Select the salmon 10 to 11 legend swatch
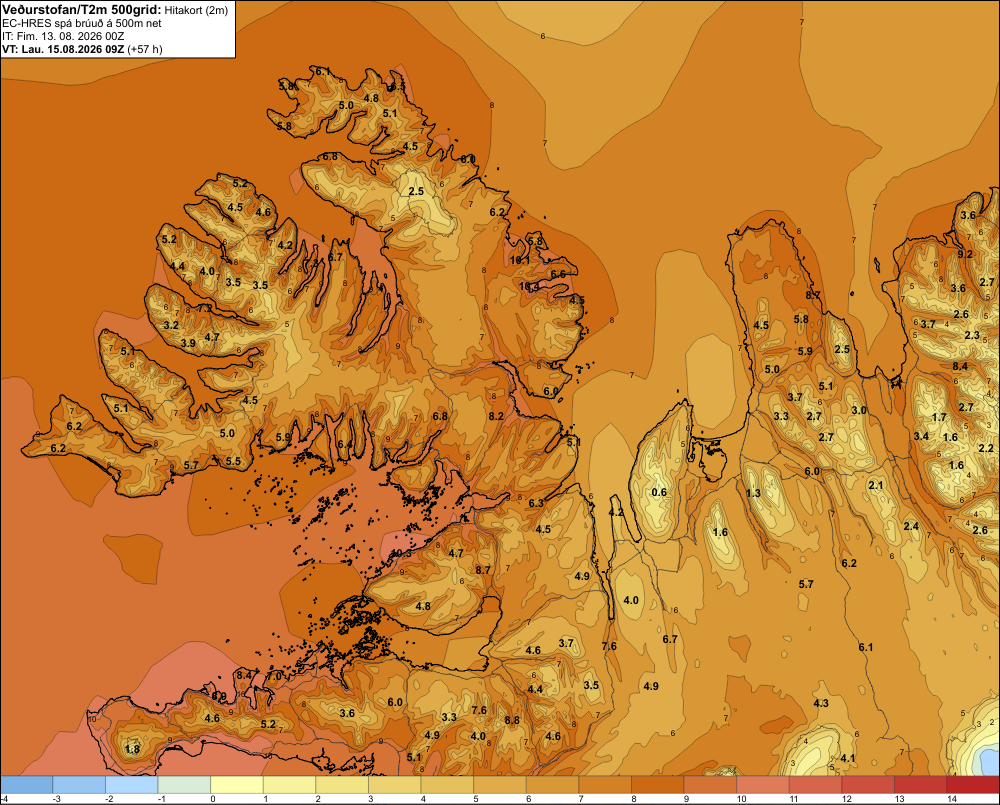 tap(763, 785)
